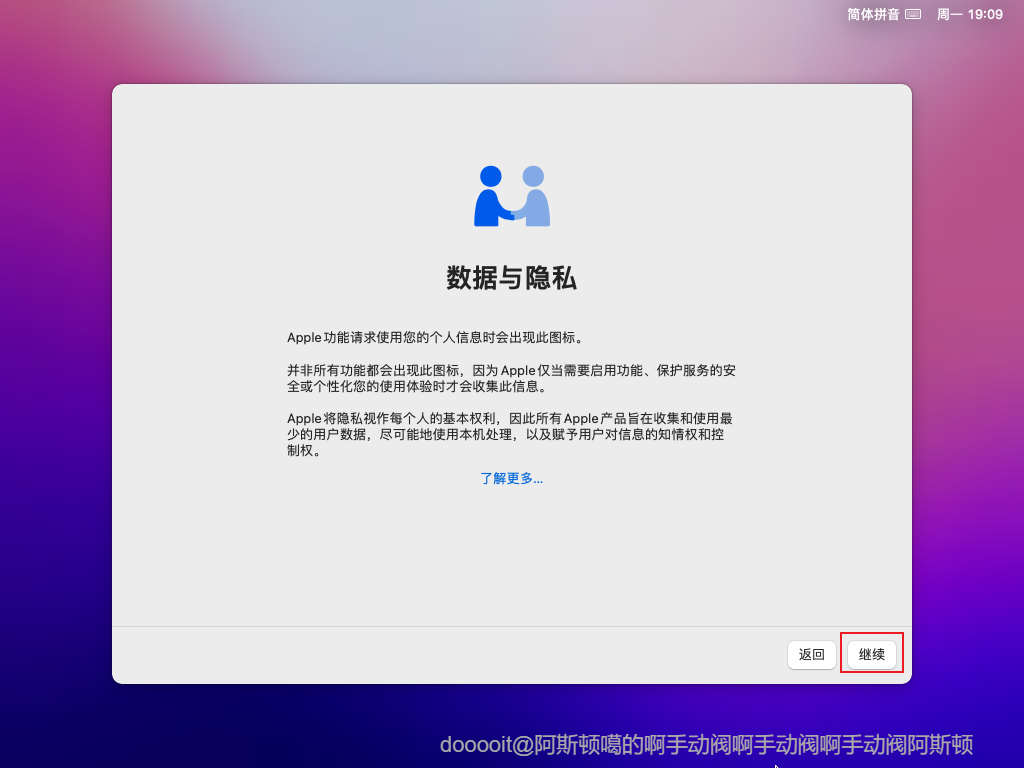The height and width of the screenshot is (768, 1024).
Task: Click the doooit watermark text at bottom
Action: [706, 745]
